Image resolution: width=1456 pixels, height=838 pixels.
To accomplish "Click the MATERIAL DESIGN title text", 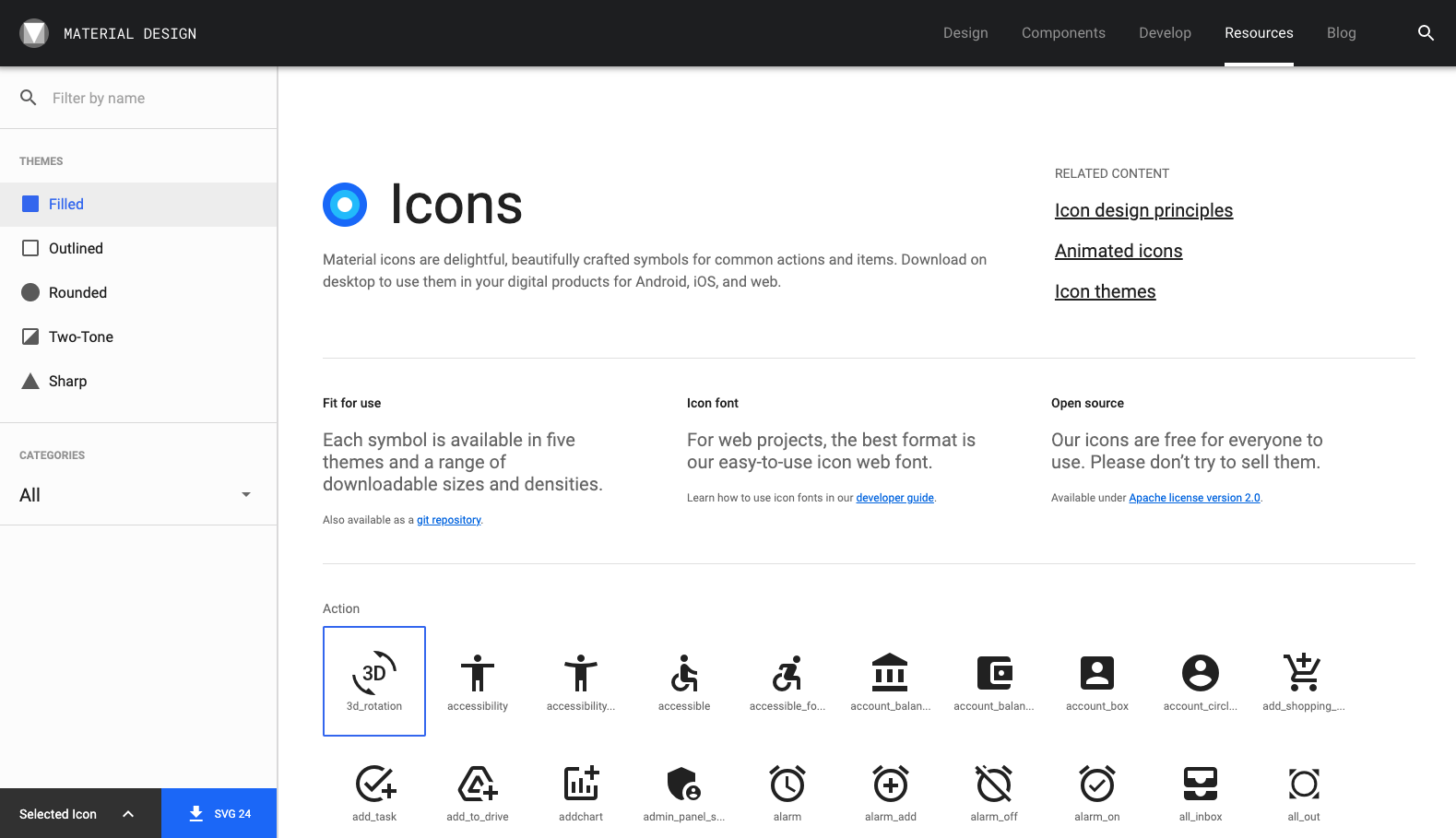I will (x=130, y=33).
